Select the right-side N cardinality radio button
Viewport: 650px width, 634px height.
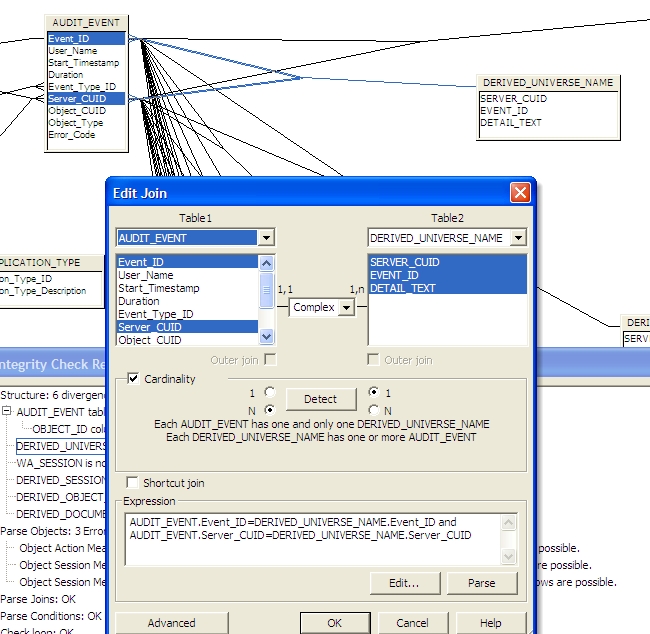click(x=373, y=409)
